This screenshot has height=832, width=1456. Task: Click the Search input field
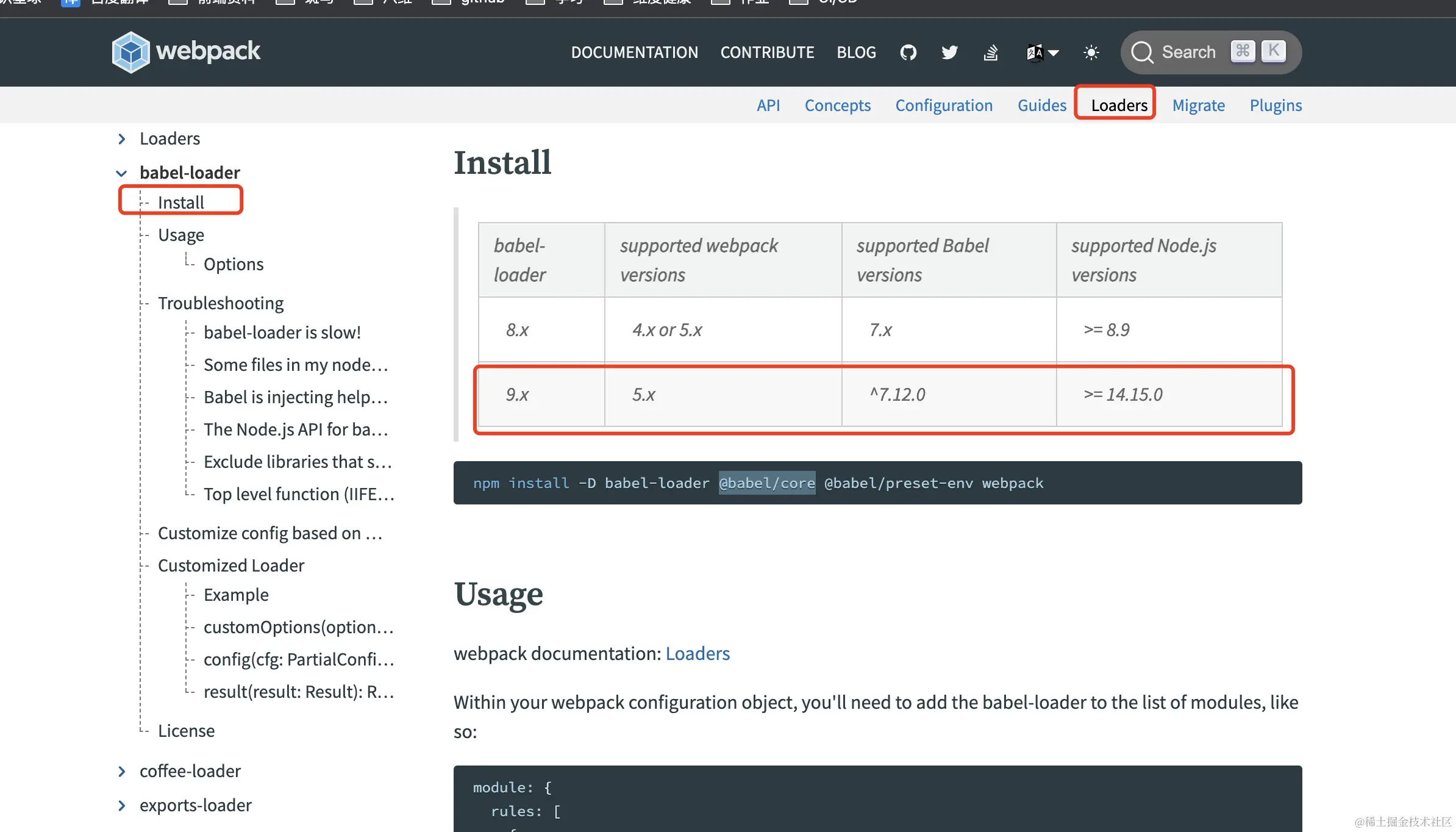coord(1188,52)
